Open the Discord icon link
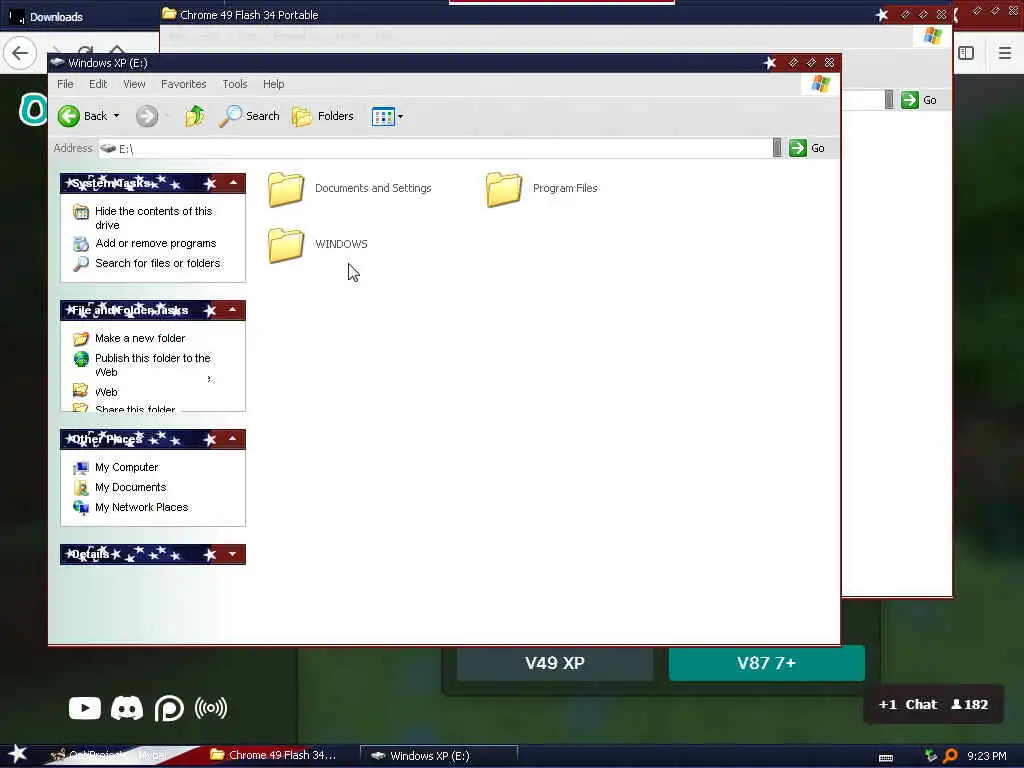The image size is (1024, 768). pos(127,709)
